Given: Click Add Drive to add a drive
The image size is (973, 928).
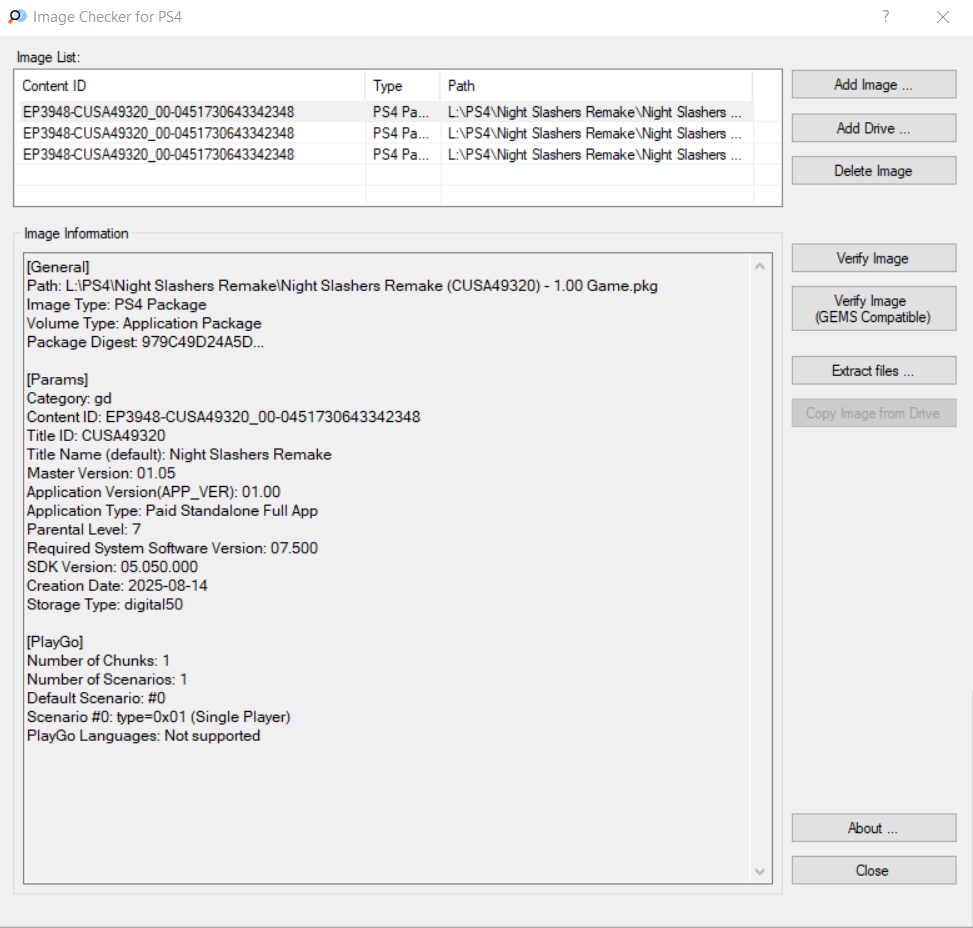Looking at the screenshot, I should pyautogui.click(x=873, y=128).
